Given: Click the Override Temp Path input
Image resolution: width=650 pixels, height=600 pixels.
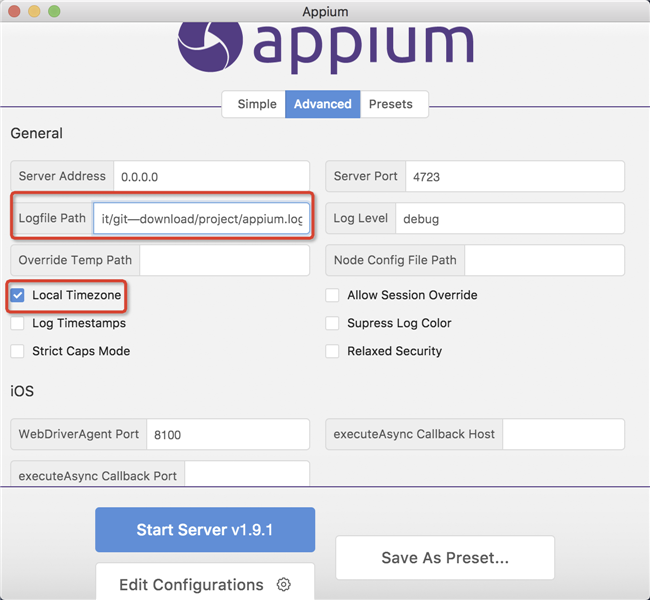Looking at the screenshot, I should pos(224,260).
